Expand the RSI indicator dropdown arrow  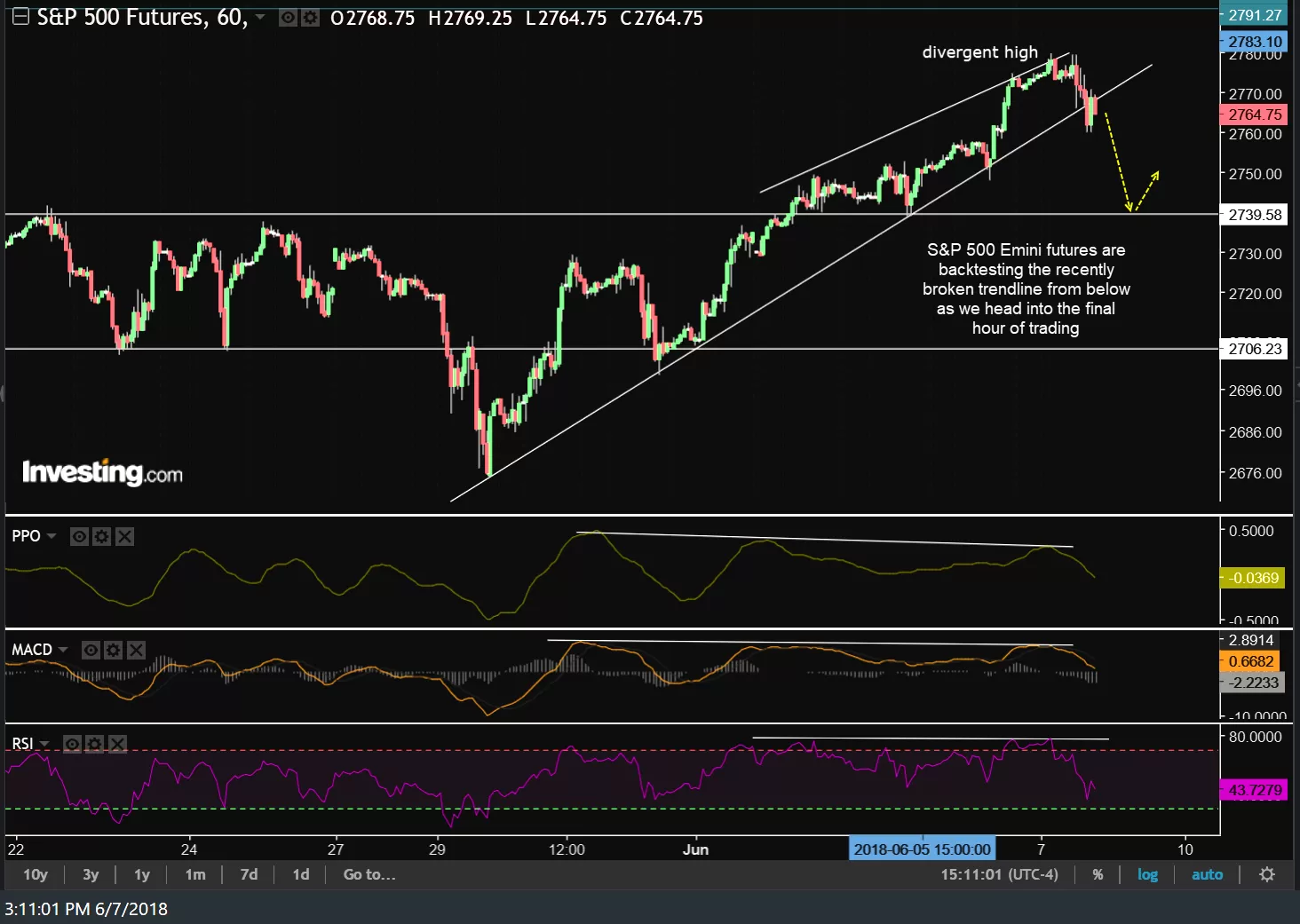(44, 744)
